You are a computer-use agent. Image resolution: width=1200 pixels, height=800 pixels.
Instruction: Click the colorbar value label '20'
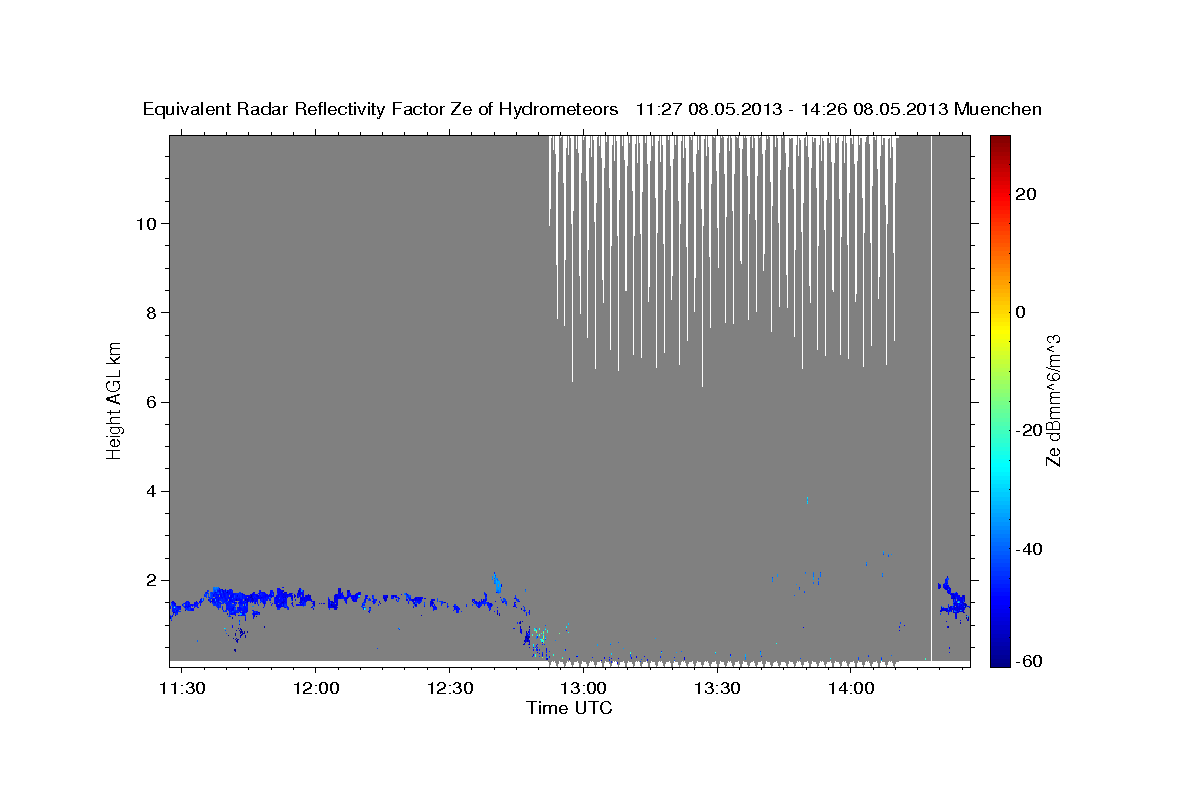[1025, 194]
